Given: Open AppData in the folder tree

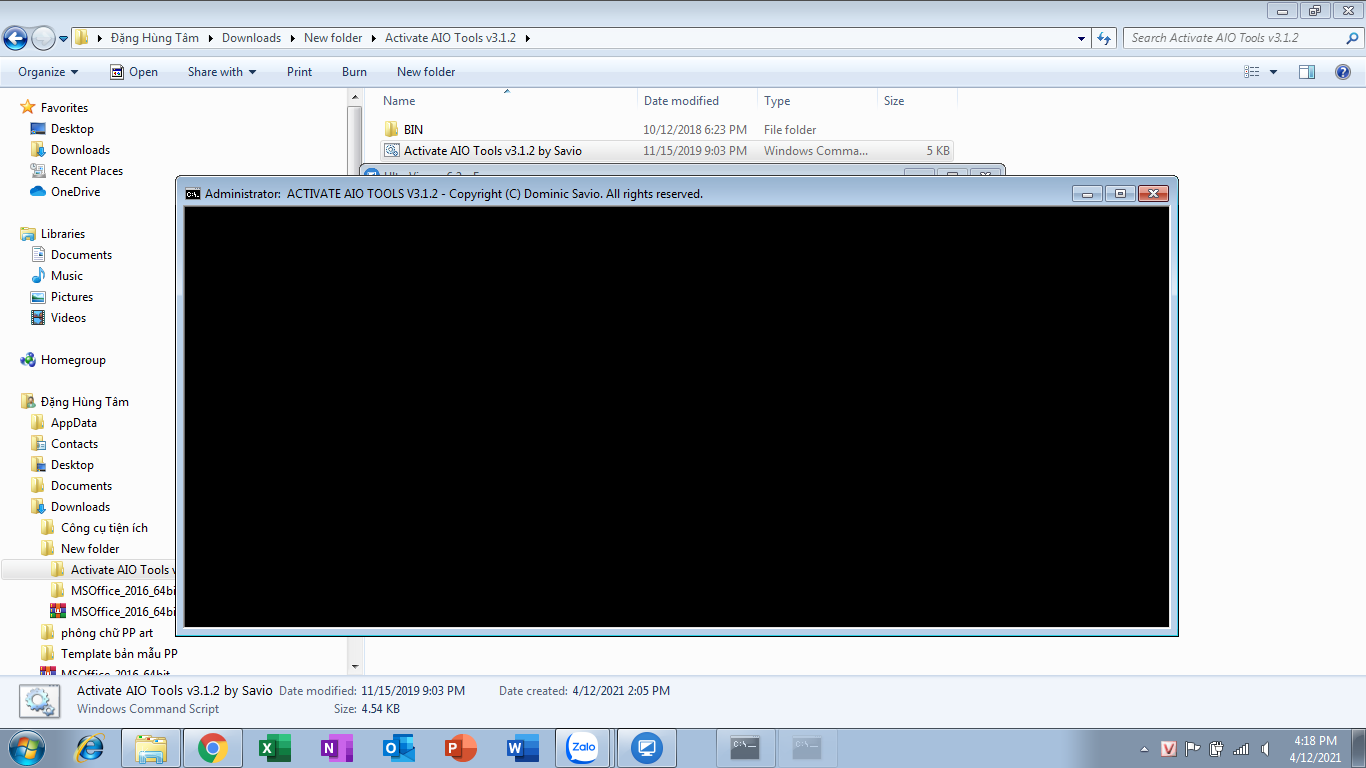Looking at the screenshot, I should tap(74, 423).
